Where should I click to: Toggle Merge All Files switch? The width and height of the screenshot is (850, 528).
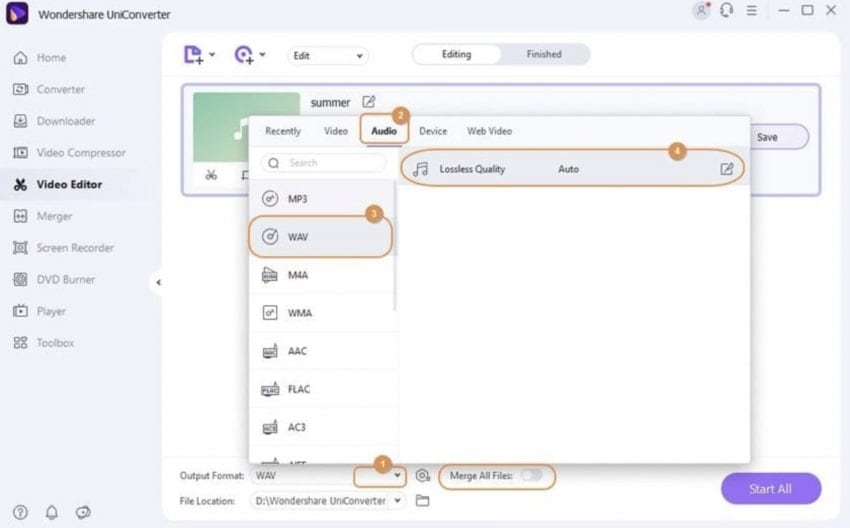pos(531,475)
